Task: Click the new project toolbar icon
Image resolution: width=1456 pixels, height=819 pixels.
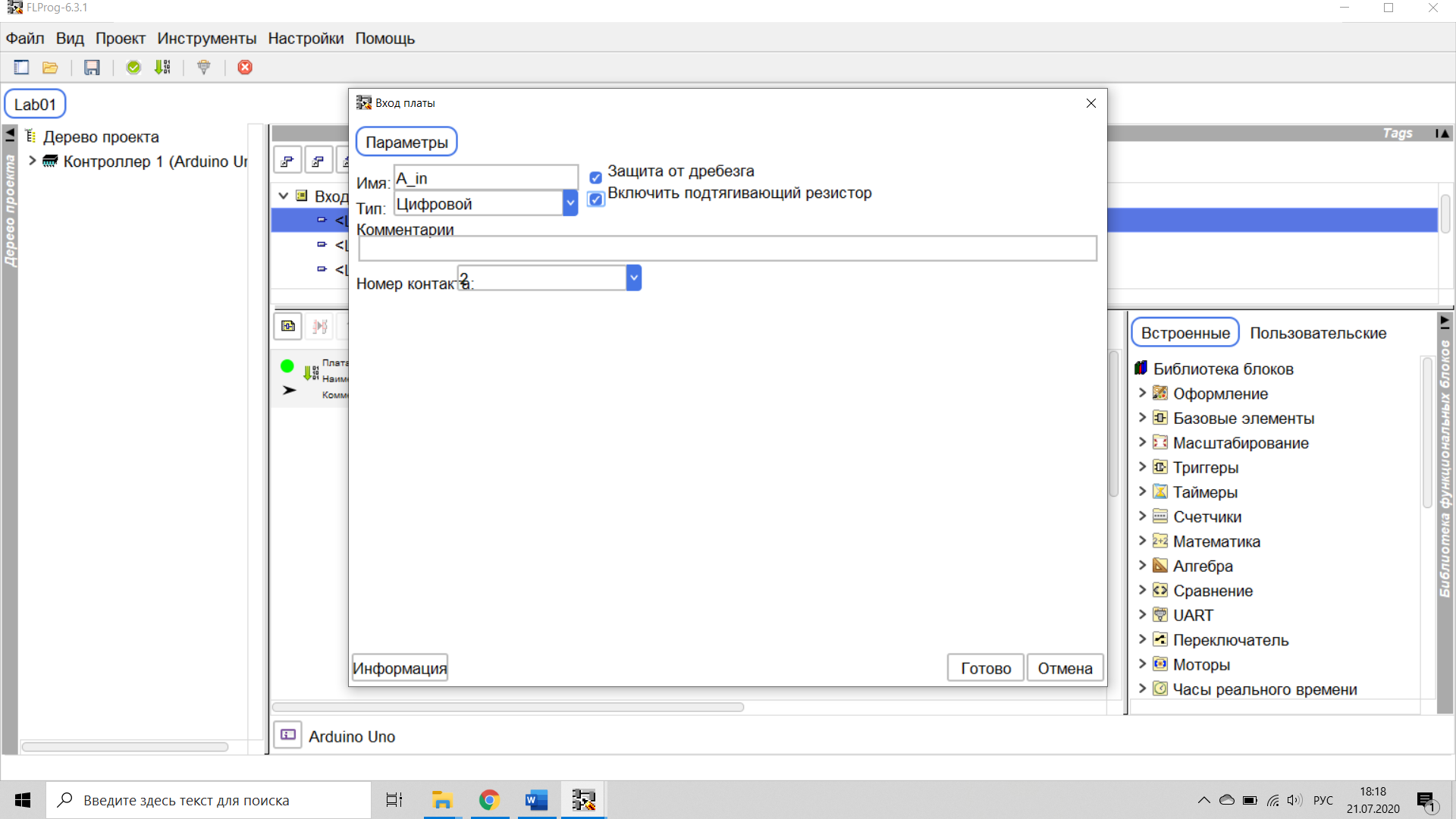Action: [21, 67]
